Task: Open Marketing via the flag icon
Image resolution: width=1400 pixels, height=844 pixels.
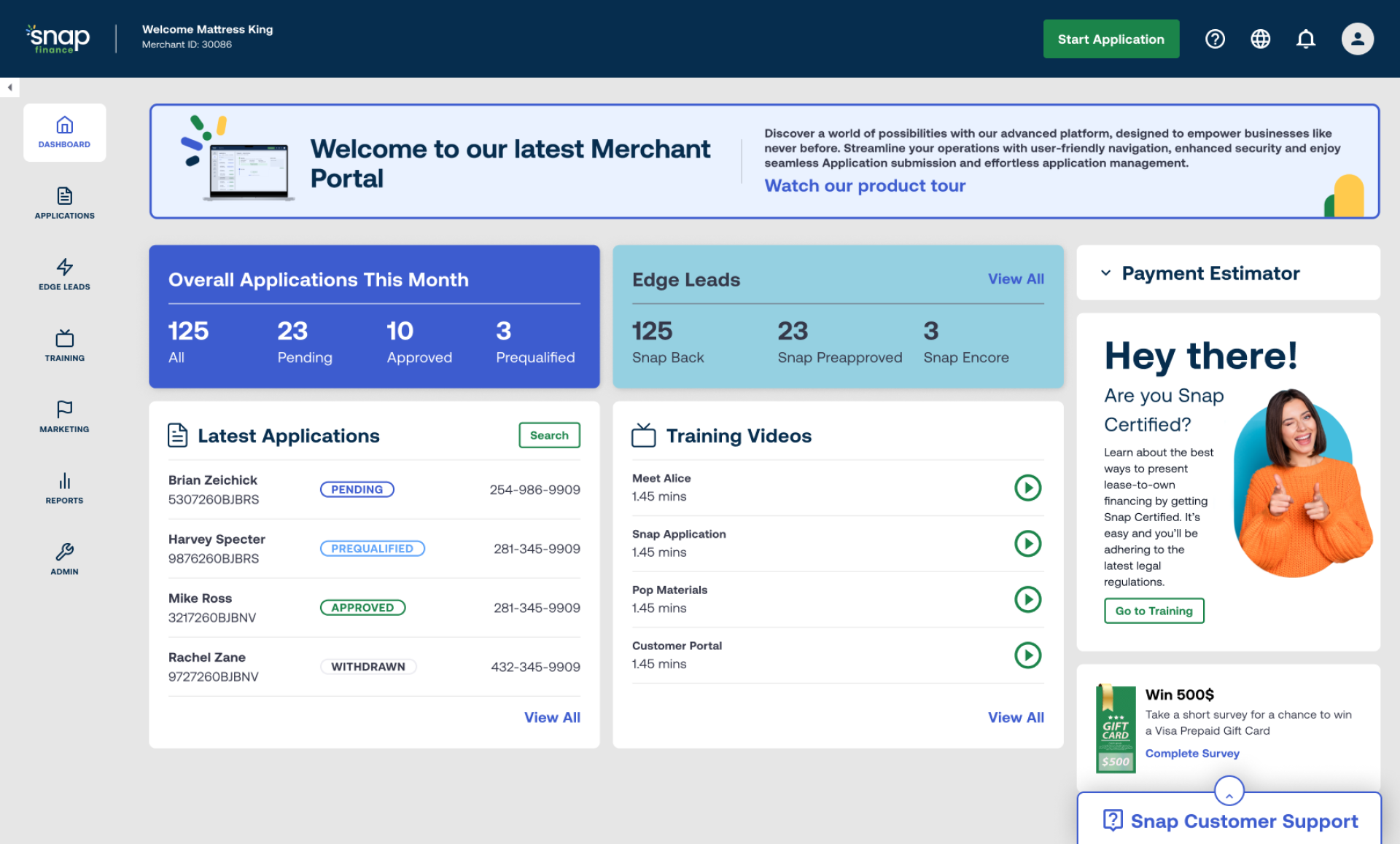Action: click(64, 417)
